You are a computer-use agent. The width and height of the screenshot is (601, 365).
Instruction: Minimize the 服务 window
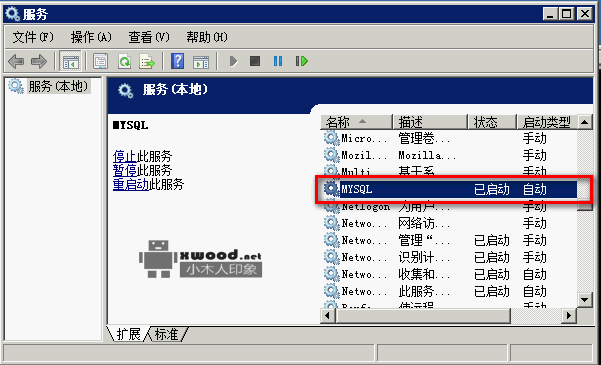pyautogui.click(x=550, y=14)
